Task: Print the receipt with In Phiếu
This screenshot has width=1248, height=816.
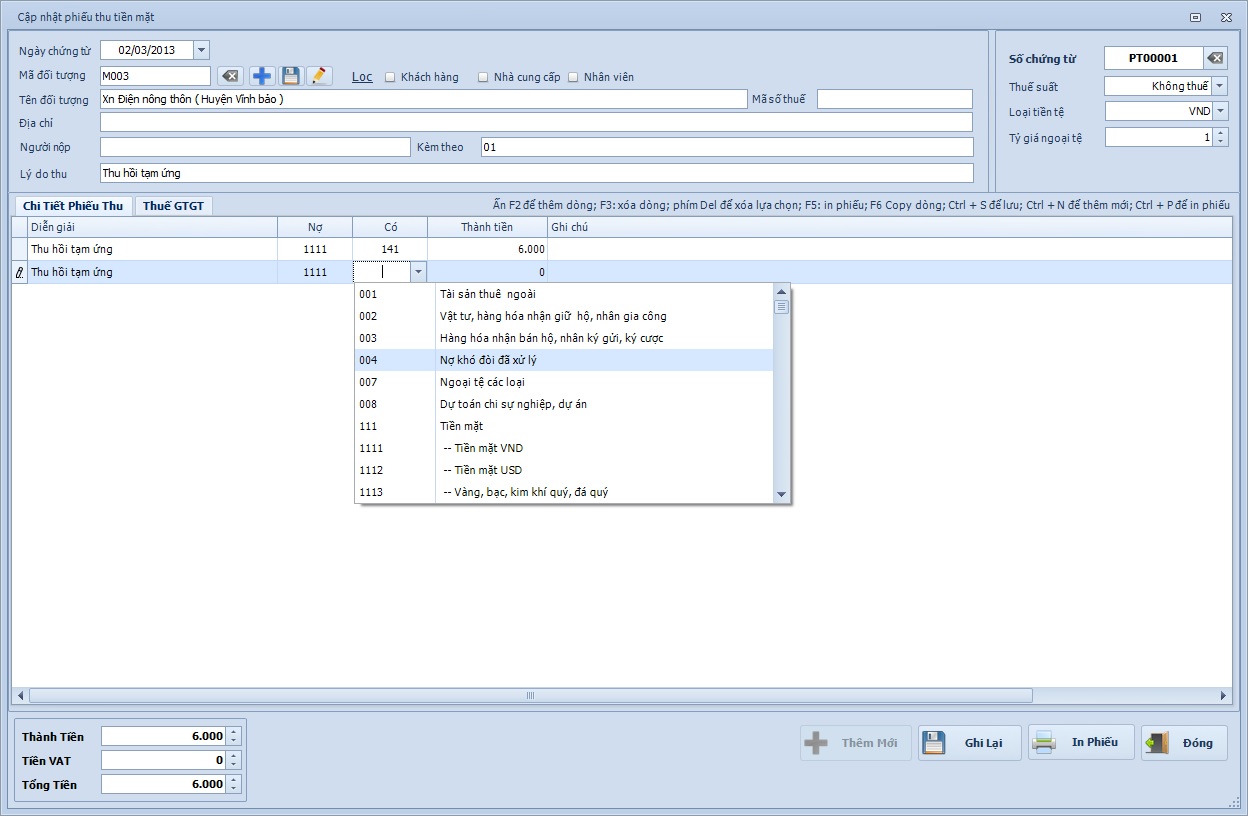Action: coord(1080,743)
